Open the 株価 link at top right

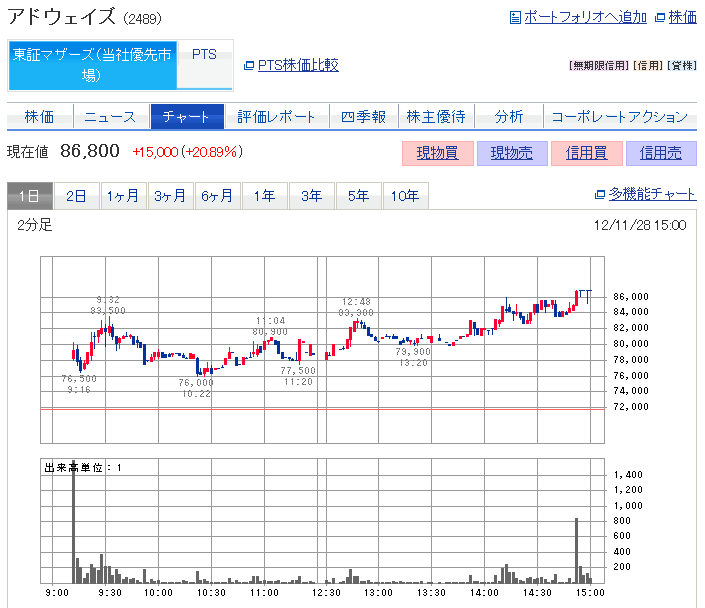[682, 17]
